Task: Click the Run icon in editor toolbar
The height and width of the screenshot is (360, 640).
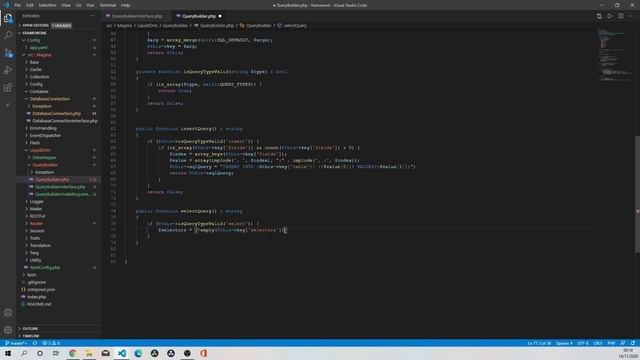Action: point(610,16)
